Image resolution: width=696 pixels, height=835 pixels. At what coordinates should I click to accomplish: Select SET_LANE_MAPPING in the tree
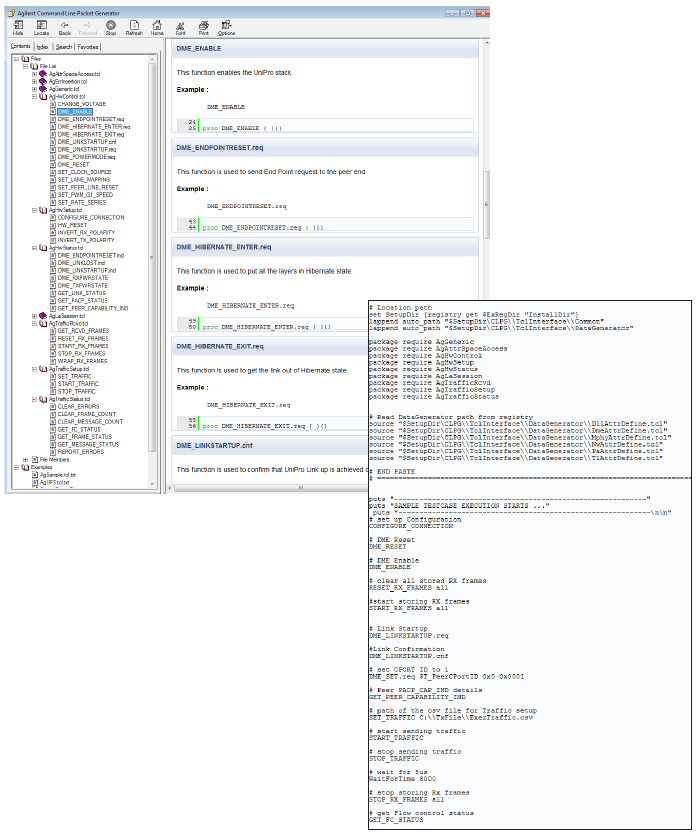(x=84, y=180)
